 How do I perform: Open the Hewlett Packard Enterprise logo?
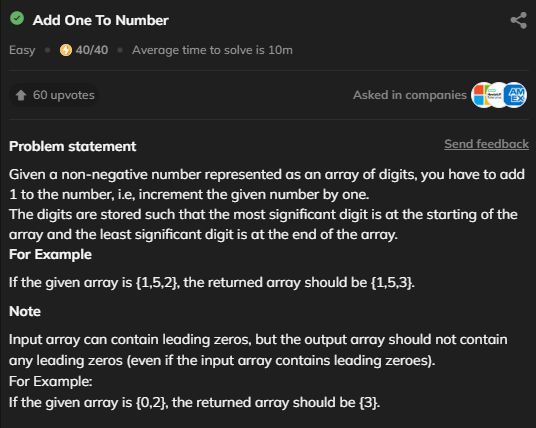(x=497, y=95)
